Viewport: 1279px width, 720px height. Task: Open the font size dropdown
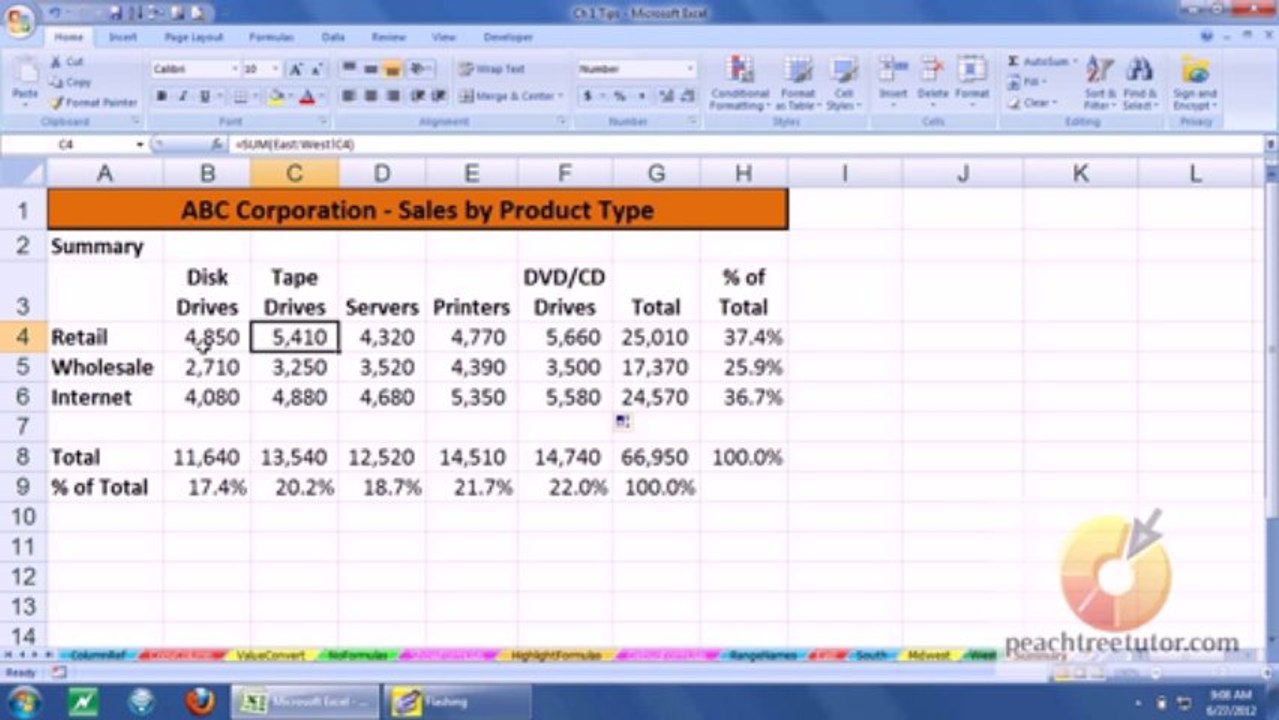[x=276, y=69]
